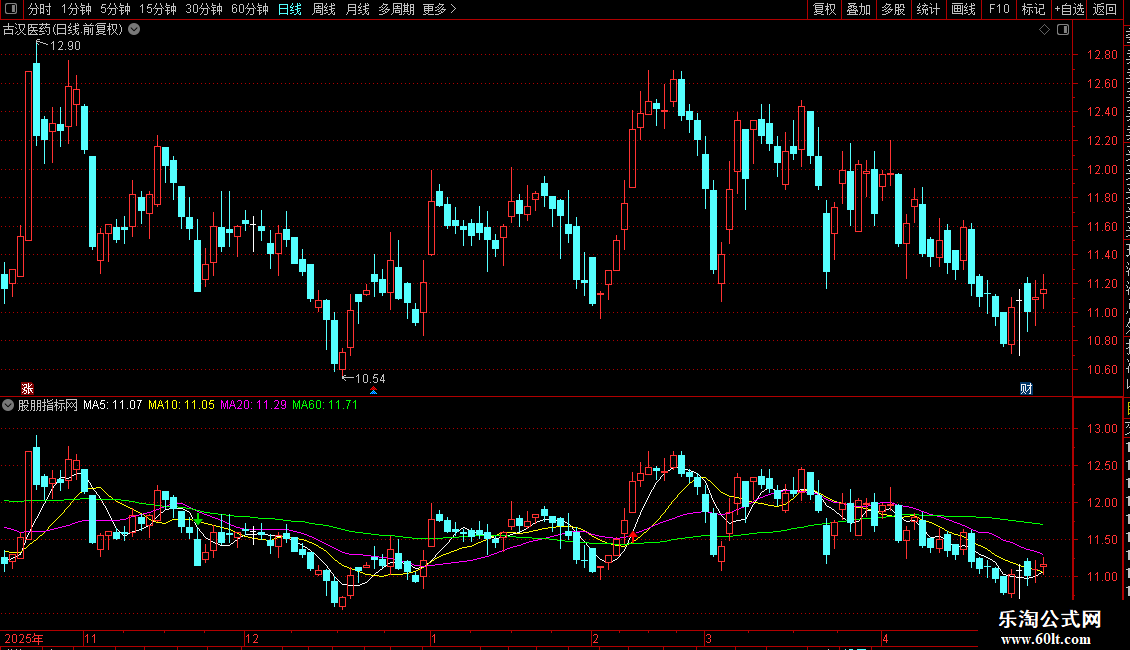Click the blue 财 financial marker icon
The width and height of the screenshot is (1130, 650).
tap(1026, 388)
